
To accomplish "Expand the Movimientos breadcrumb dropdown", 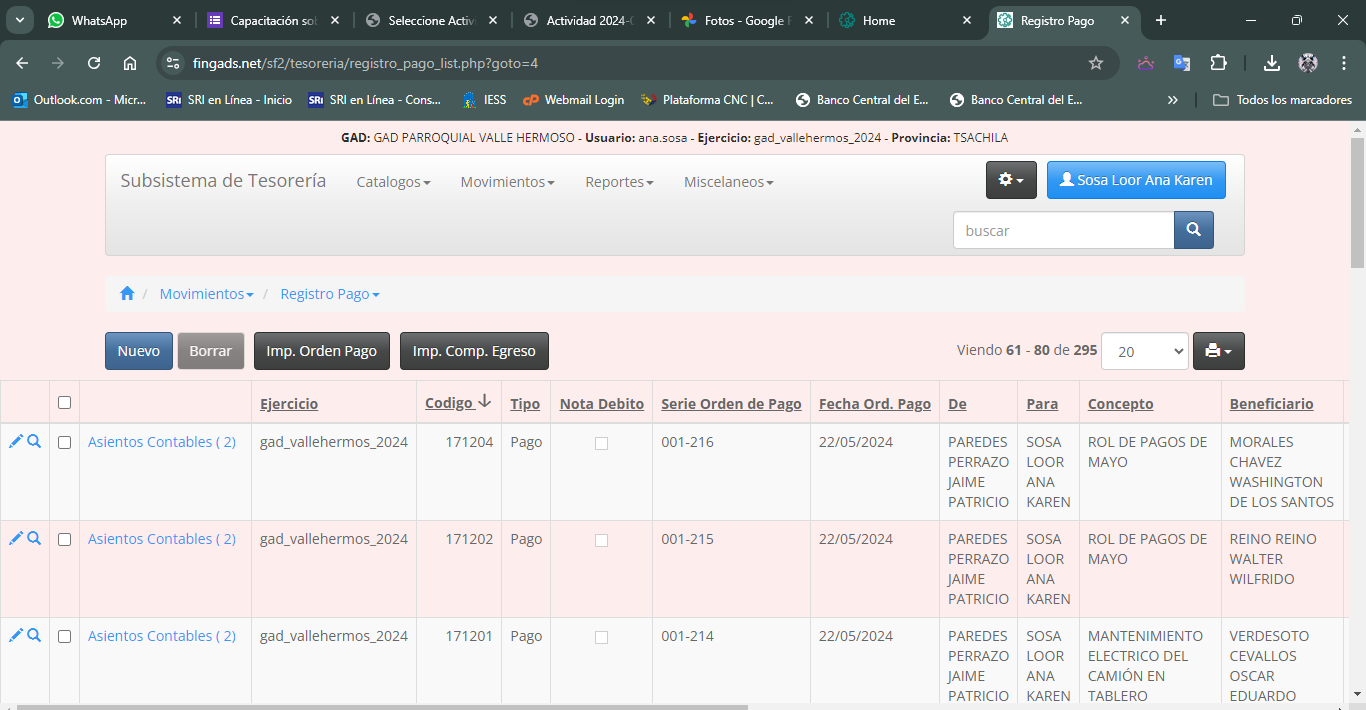I will [206, 294].
